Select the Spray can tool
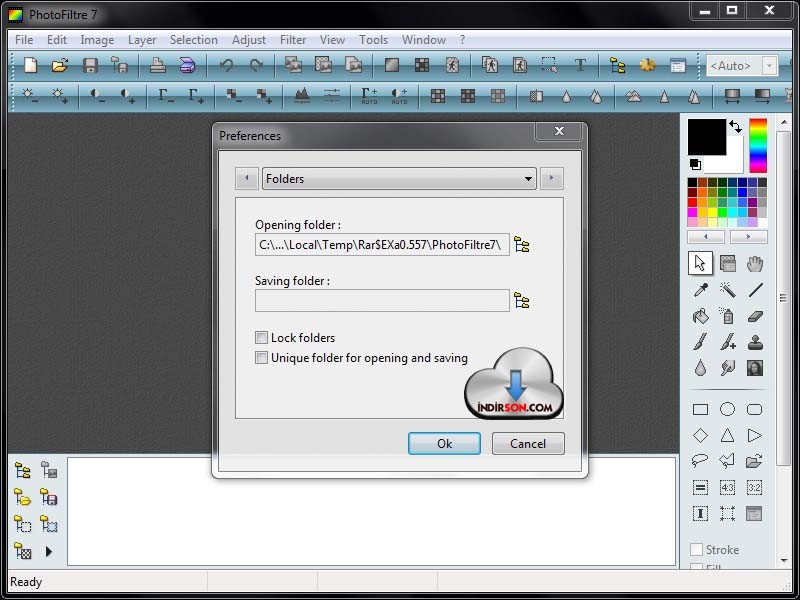 (728, 316)
